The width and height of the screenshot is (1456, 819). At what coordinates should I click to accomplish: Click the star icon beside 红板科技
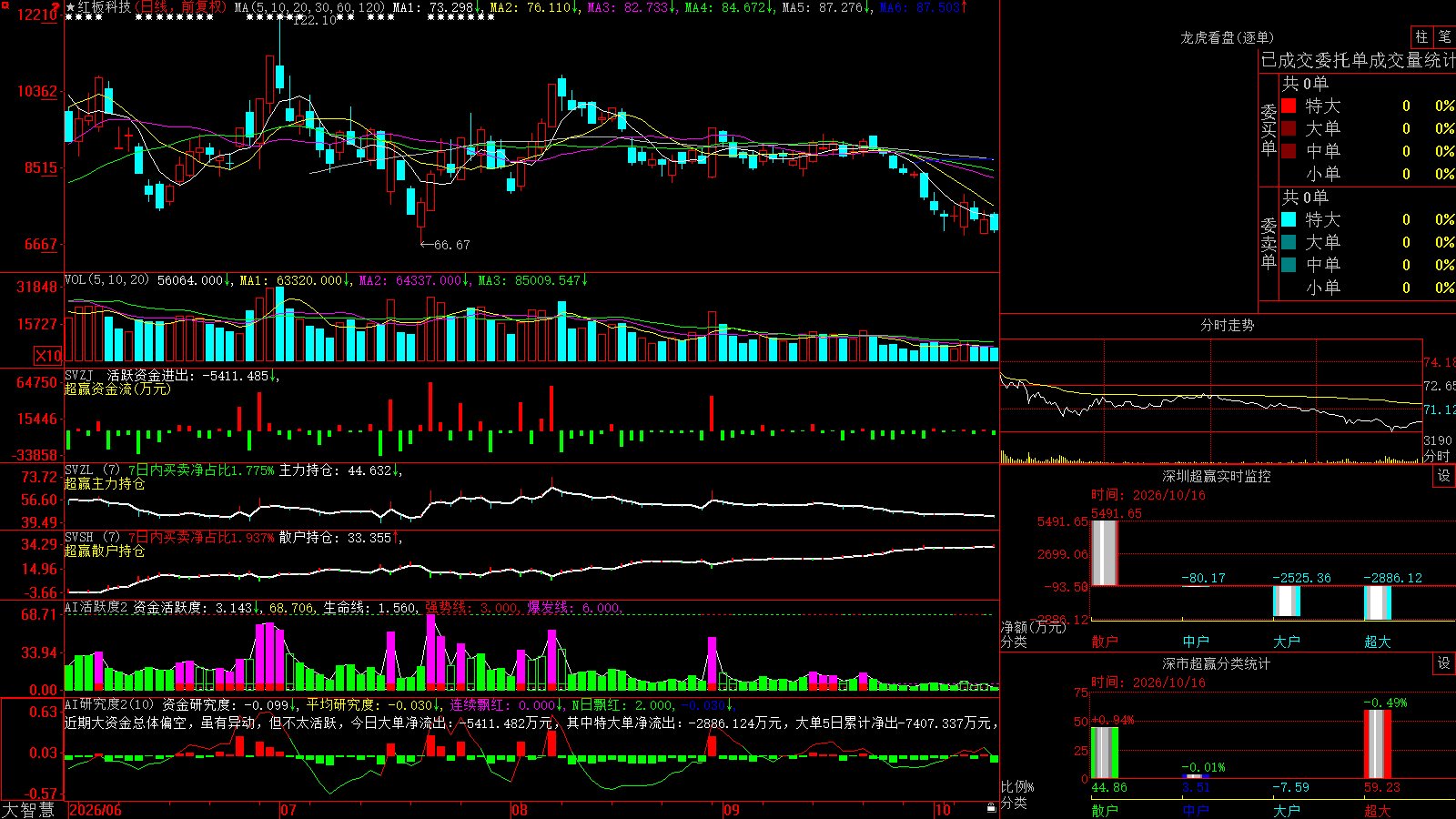tap(71, 7)
